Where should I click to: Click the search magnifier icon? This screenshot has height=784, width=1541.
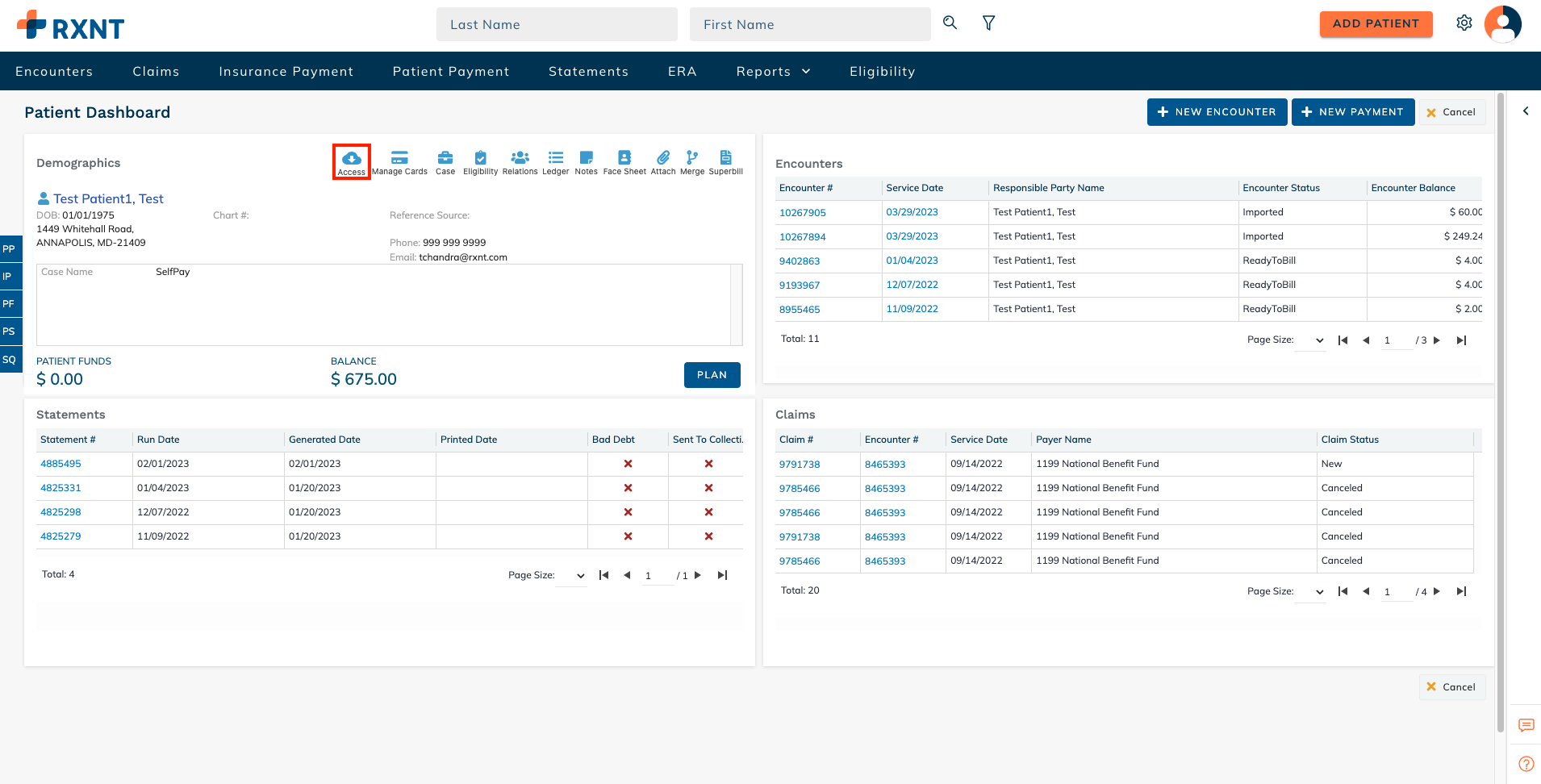[x=950, y=23]
